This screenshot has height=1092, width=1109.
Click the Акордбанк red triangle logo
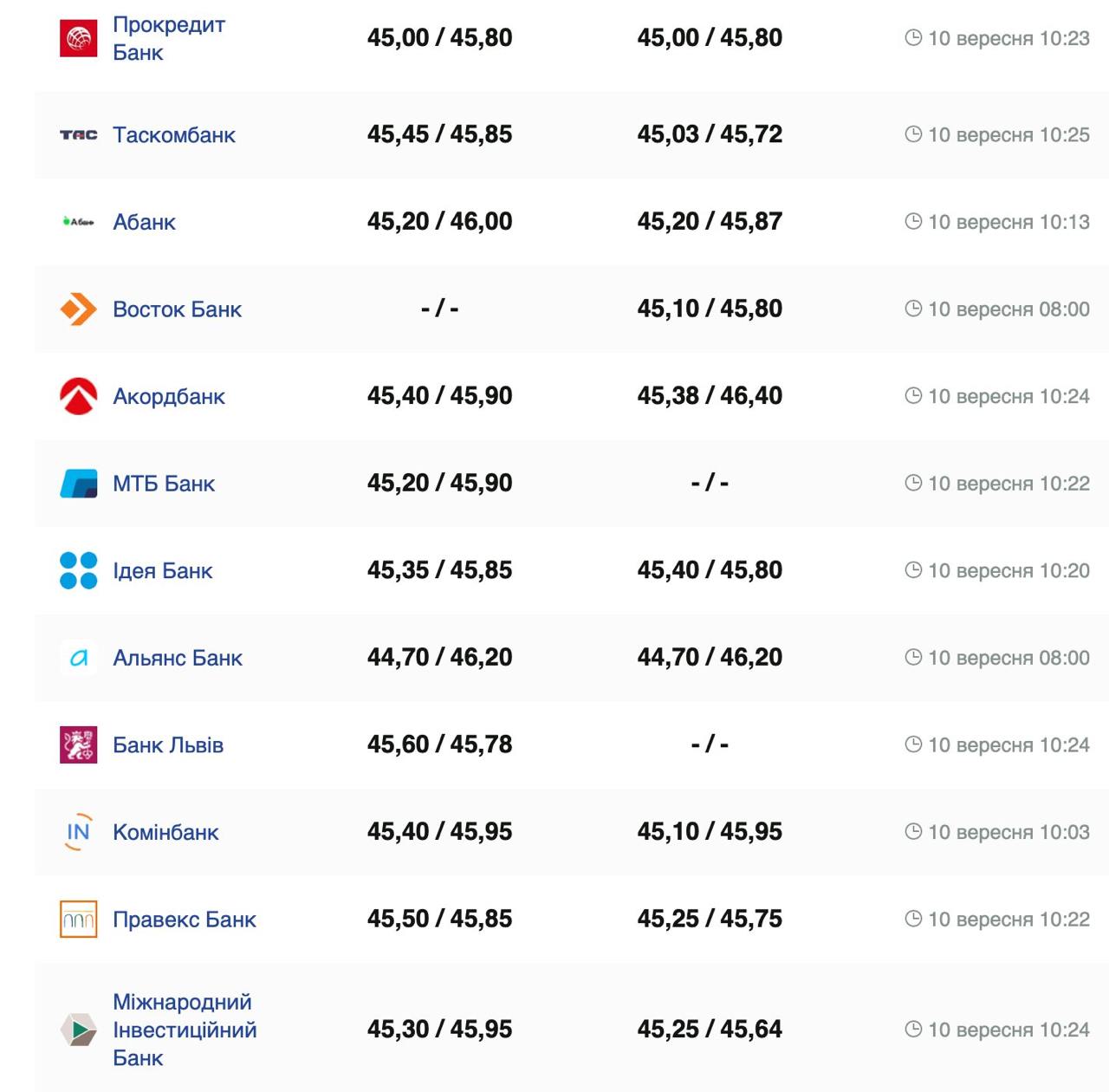point(78,396)
